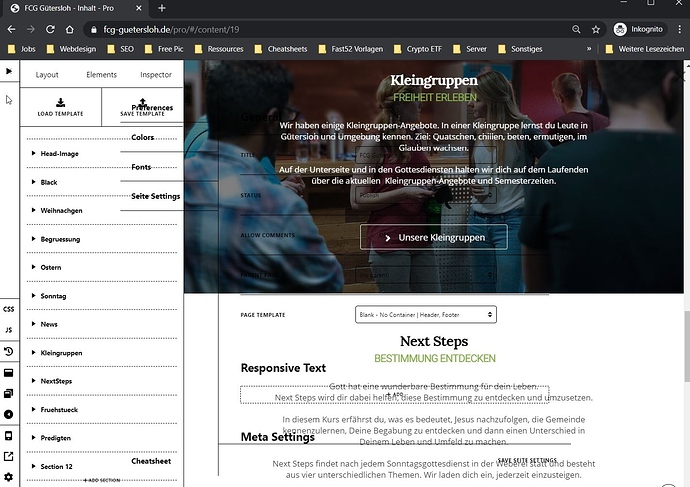Click the play preview icon in left toolbar

click(9, 71)
